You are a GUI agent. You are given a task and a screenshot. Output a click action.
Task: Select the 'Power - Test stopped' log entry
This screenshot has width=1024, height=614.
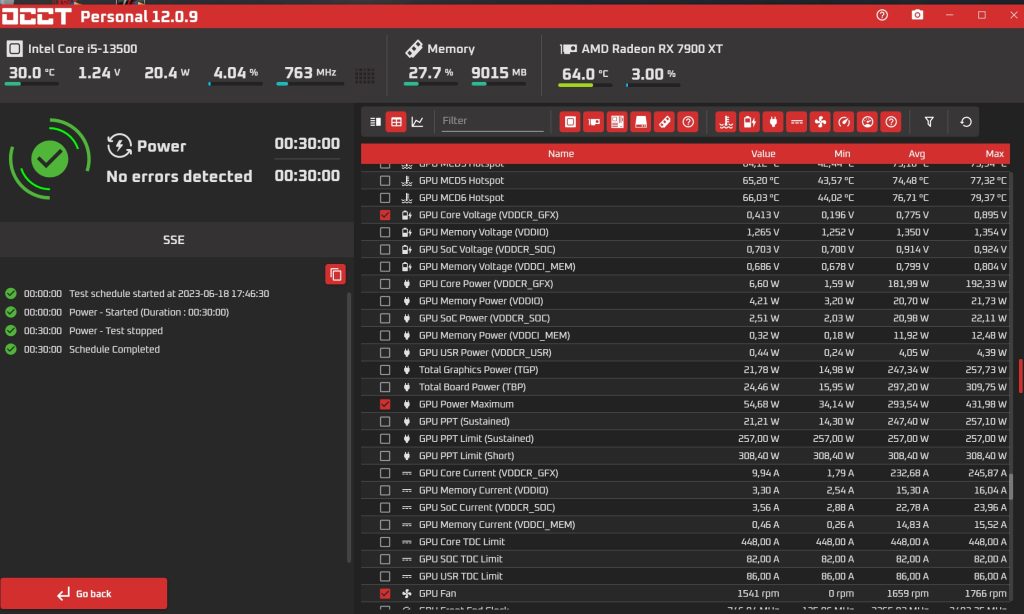coord(116,331)
